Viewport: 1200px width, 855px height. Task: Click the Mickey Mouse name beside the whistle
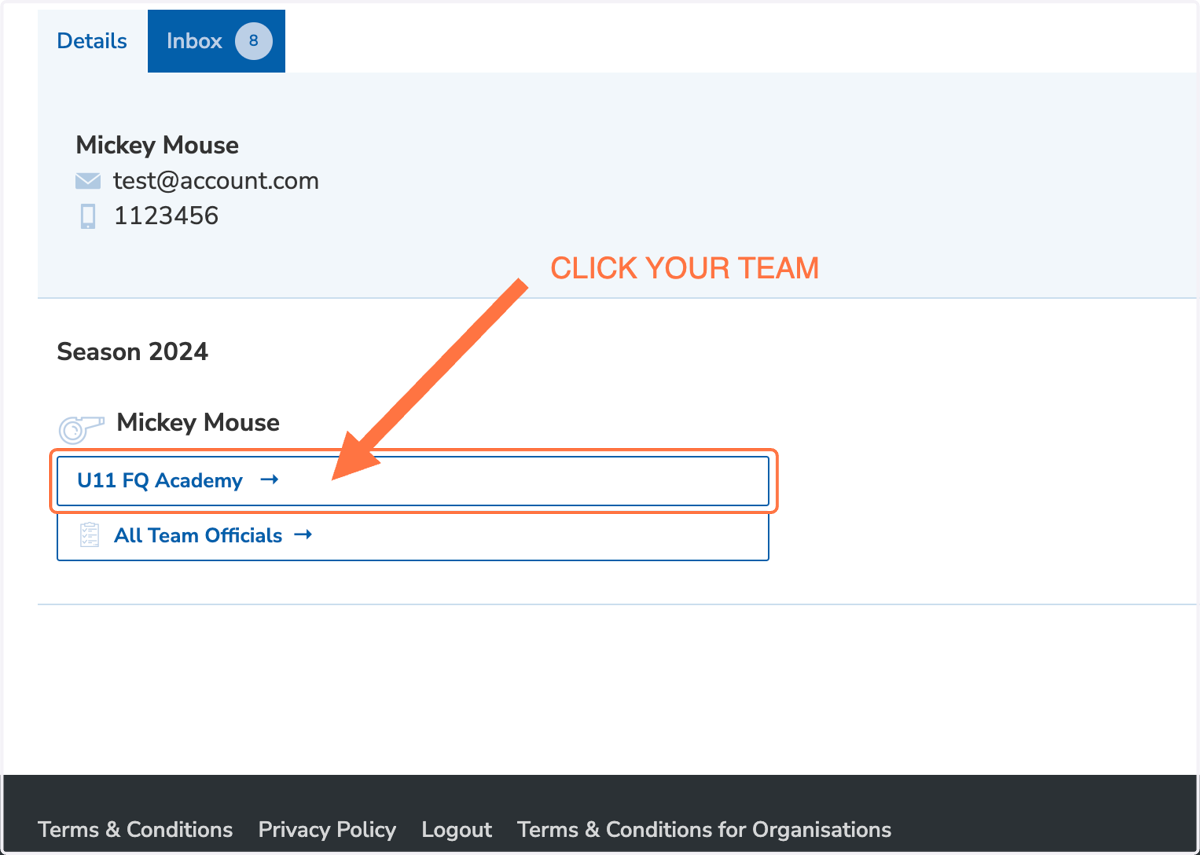click(x=198, y=423)
